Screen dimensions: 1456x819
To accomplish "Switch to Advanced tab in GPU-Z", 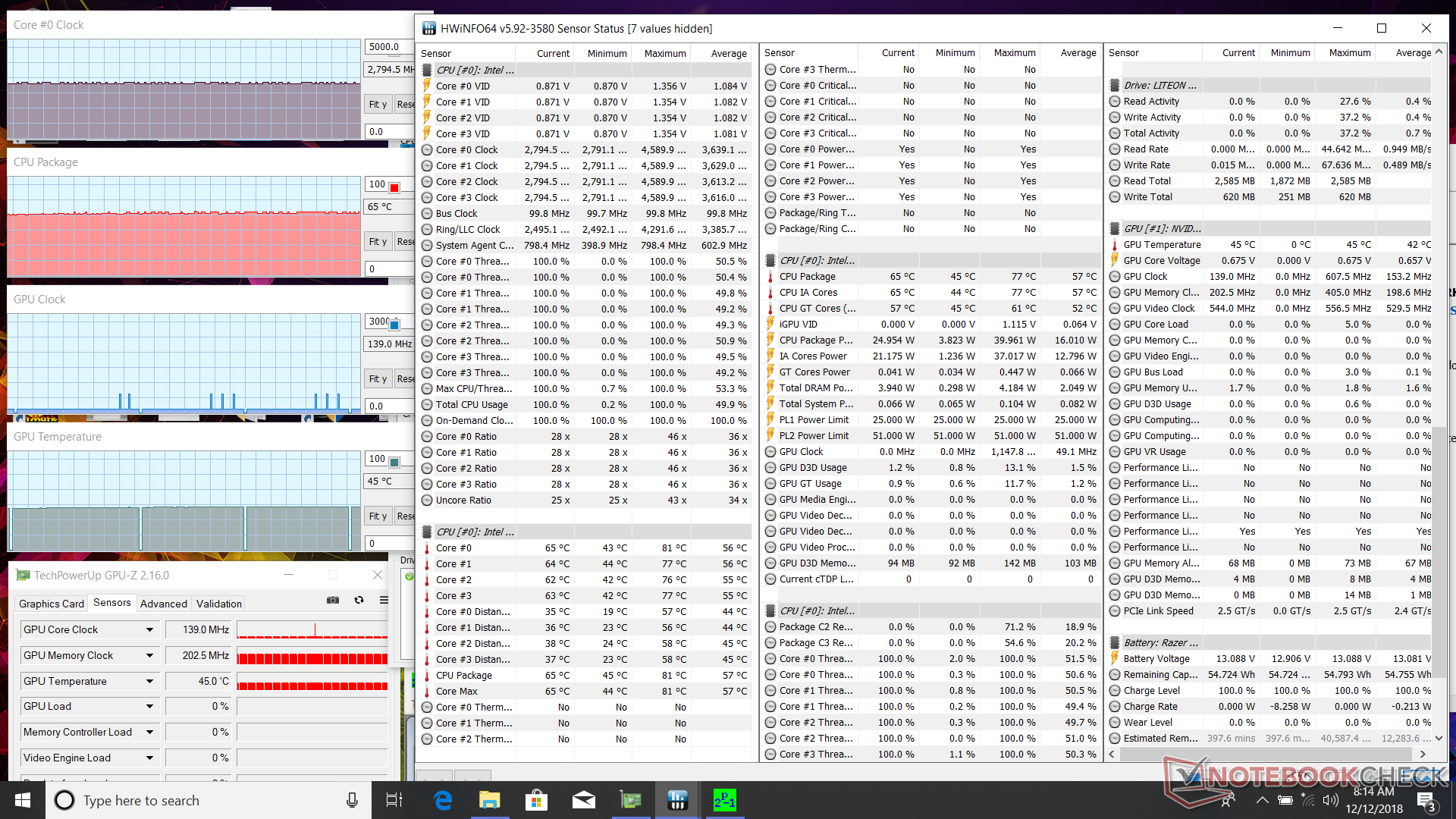I will [x=163, y=604].
